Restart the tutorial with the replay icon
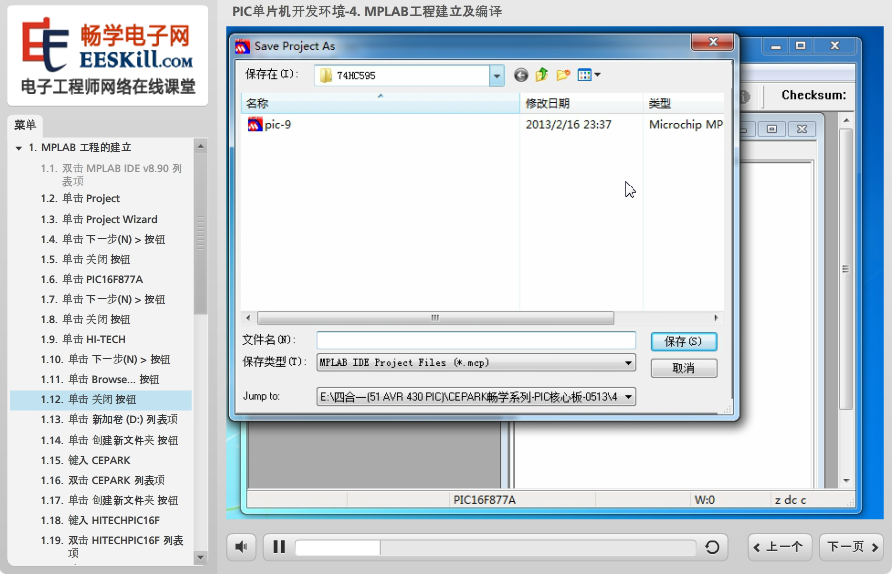This screenshot has width=892, height=574. click(712, 547)
